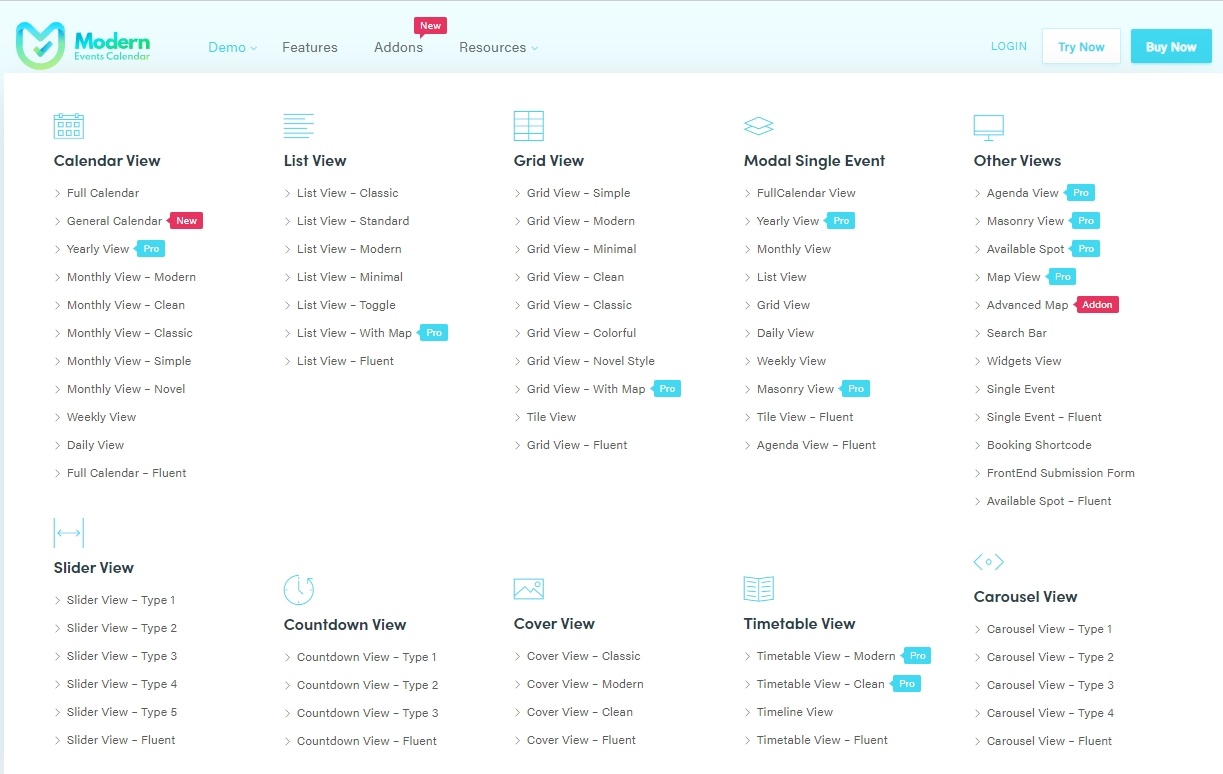Click the Other Views monitor icon
This screenshot has width=1223, height=774.
(988, 127)
